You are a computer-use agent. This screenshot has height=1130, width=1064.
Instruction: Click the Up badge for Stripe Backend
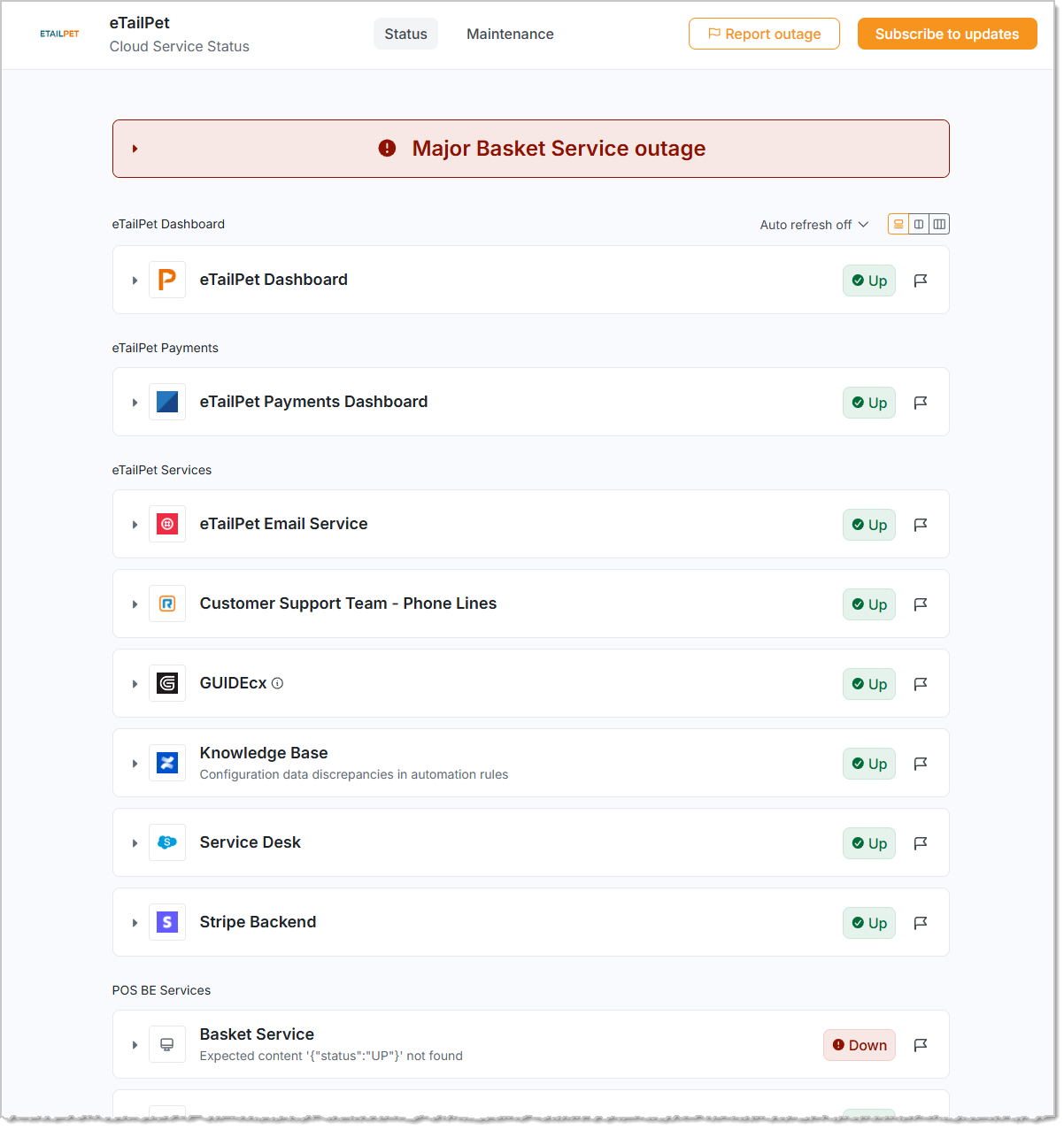tap(869, 923)
